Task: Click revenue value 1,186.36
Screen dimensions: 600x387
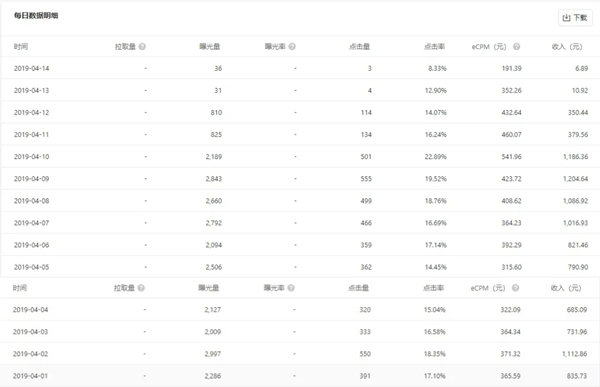Action: 576,157
